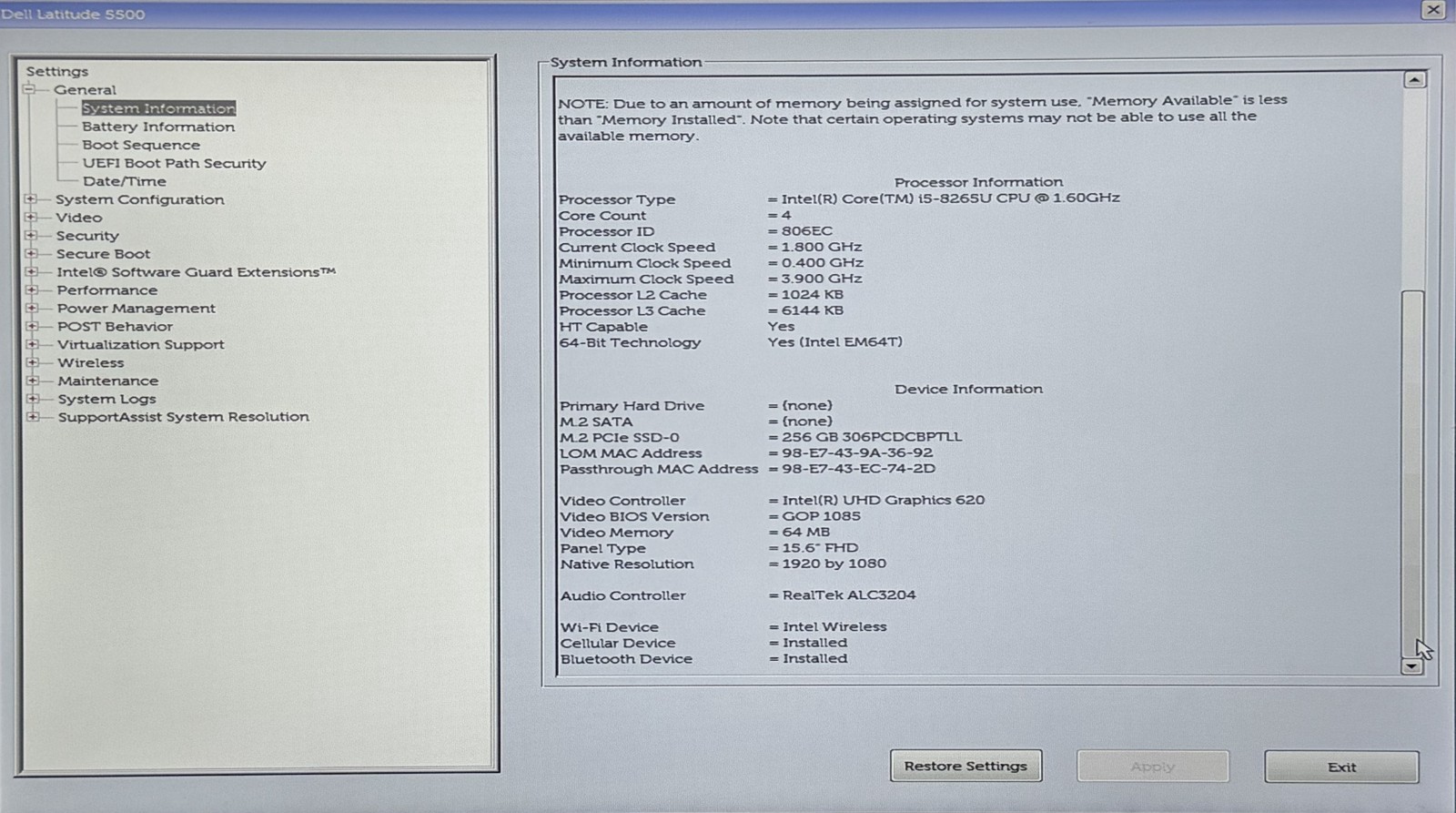
Task: Select the Video category
Action: [x=79, y=218]
